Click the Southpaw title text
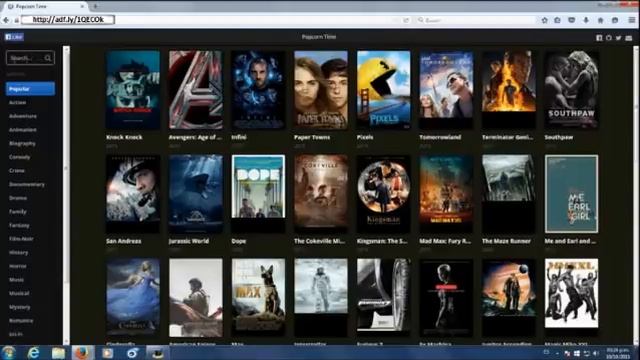 tap(559, 138)
